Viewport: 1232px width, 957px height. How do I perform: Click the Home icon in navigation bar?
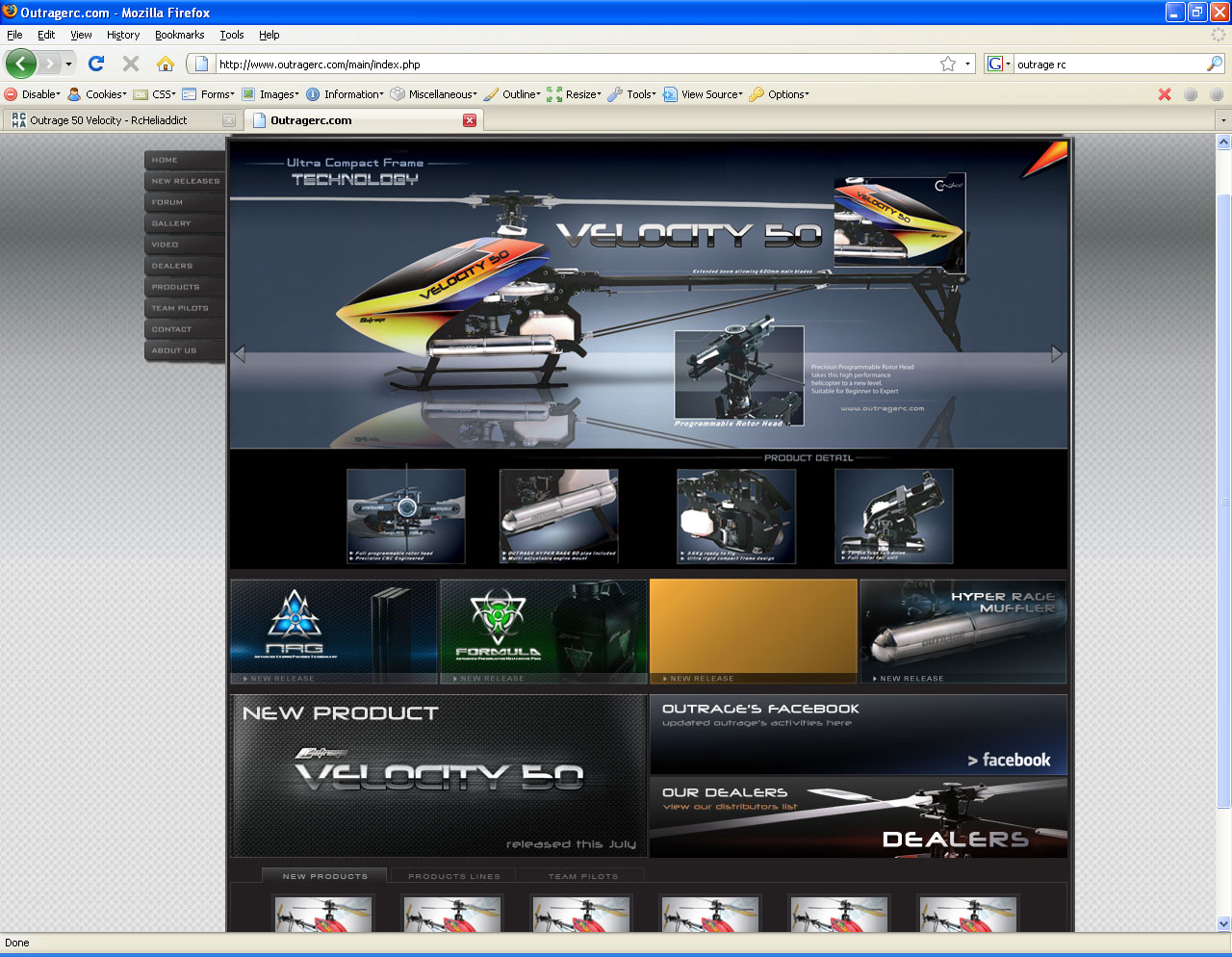[x=166, y=64]
